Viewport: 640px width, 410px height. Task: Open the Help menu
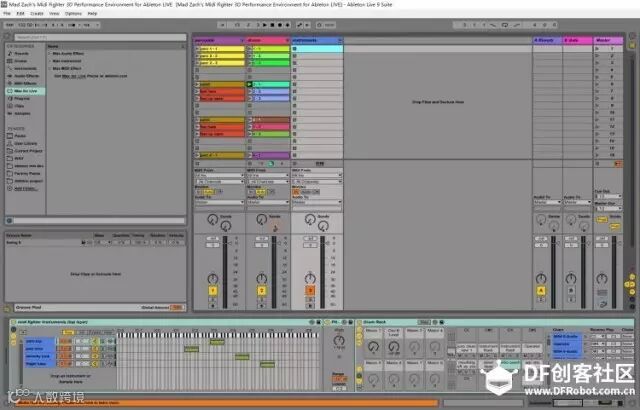click(92, 13)
